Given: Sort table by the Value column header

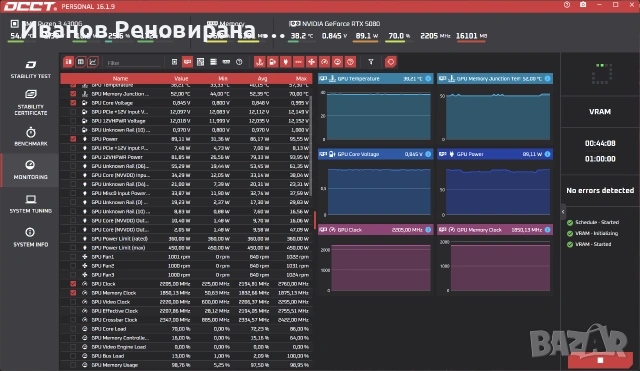Looking at the screenshot, I should 181,78.
